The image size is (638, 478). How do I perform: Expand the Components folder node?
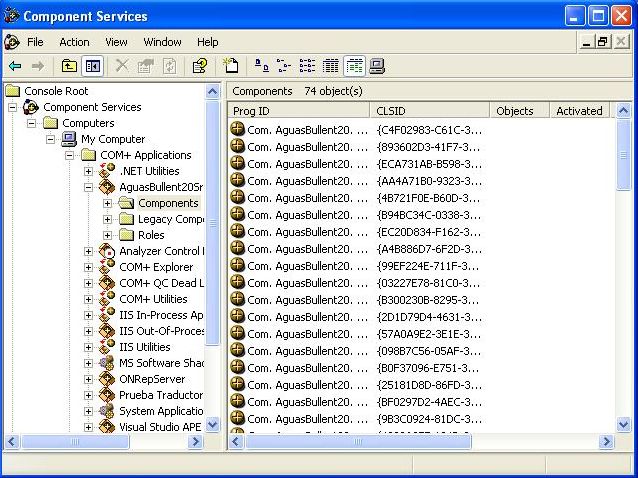107,203
